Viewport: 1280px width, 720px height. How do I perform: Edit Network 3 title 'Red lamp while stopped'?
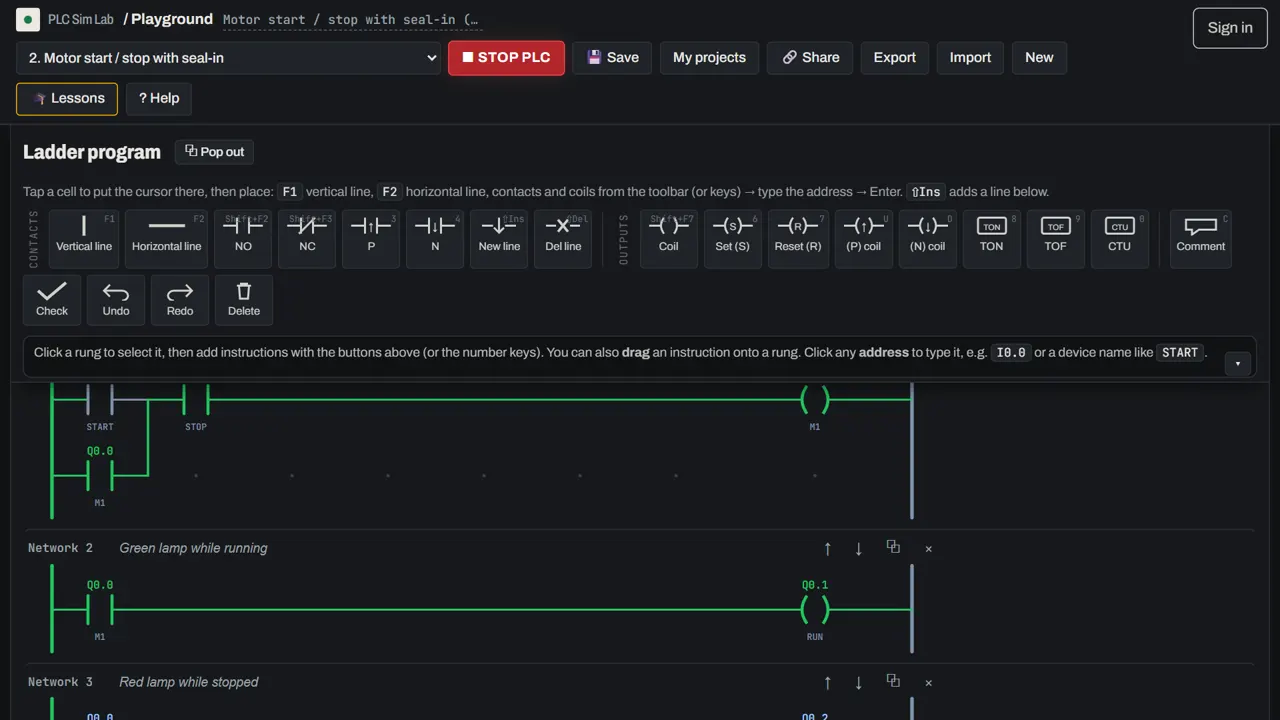189,682
